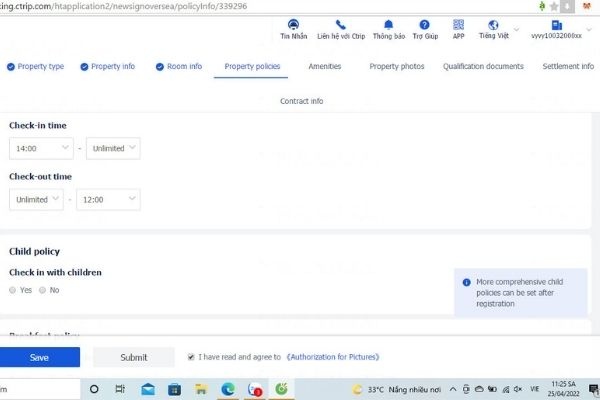Go to the Property info step
The image size is (600, 400).
pos(108,67)
